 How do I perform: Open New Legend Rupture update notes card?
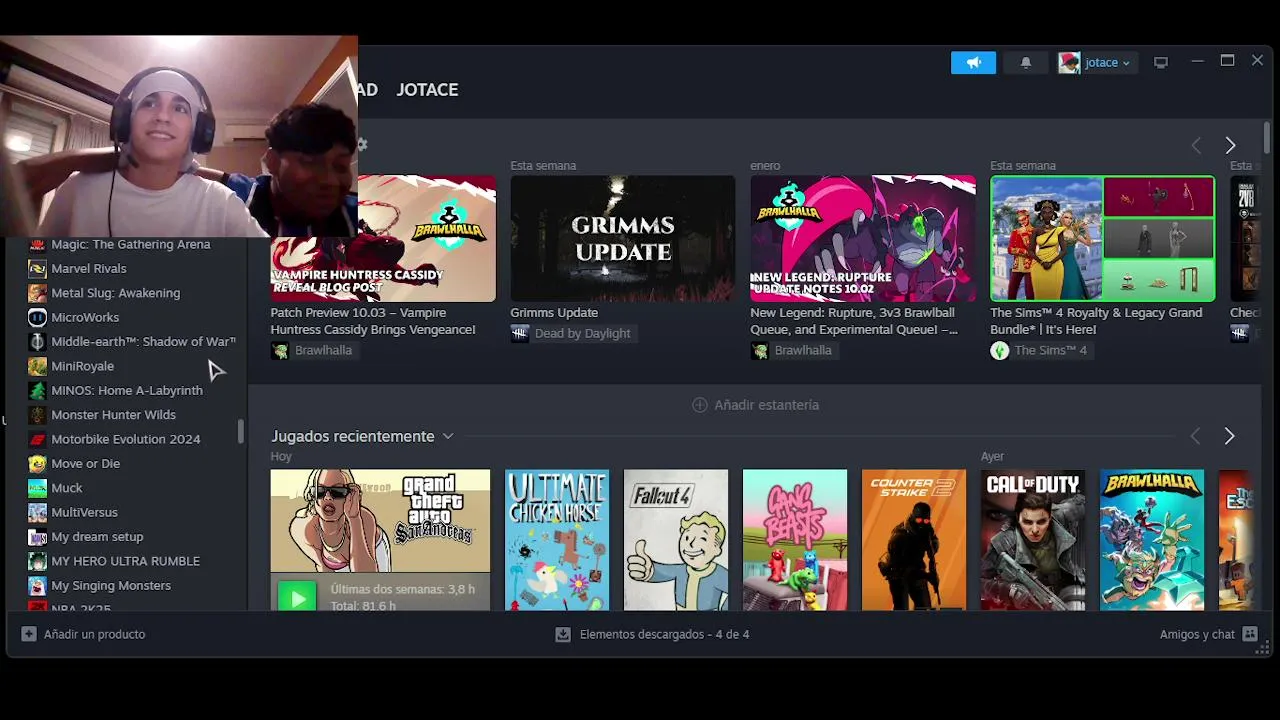(862, 239)
